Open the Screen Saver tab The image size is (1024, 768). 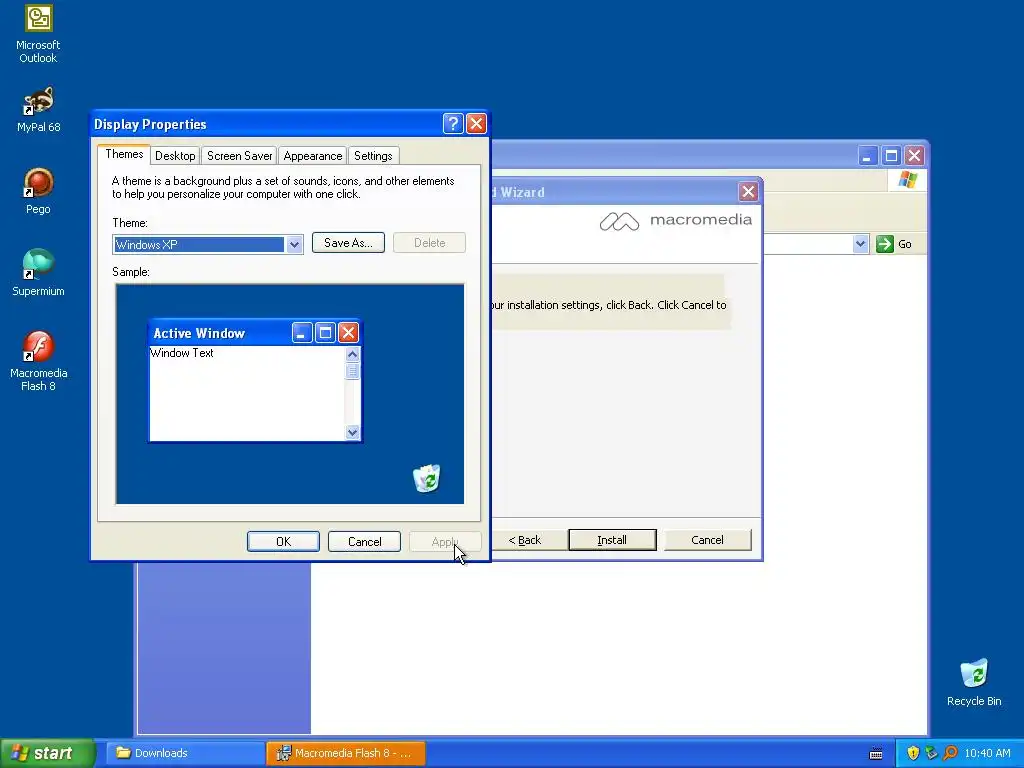pos(240,155)
